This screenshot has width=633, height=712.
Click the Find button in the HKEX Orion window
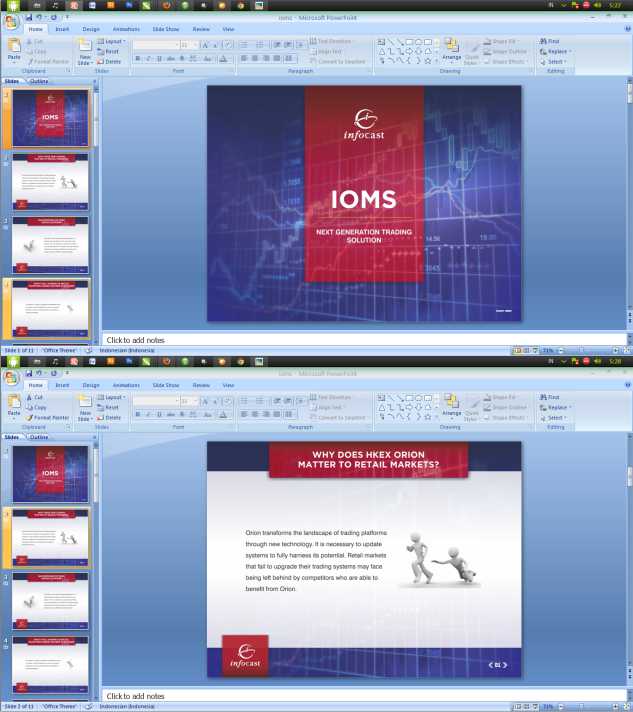point(549,397)
